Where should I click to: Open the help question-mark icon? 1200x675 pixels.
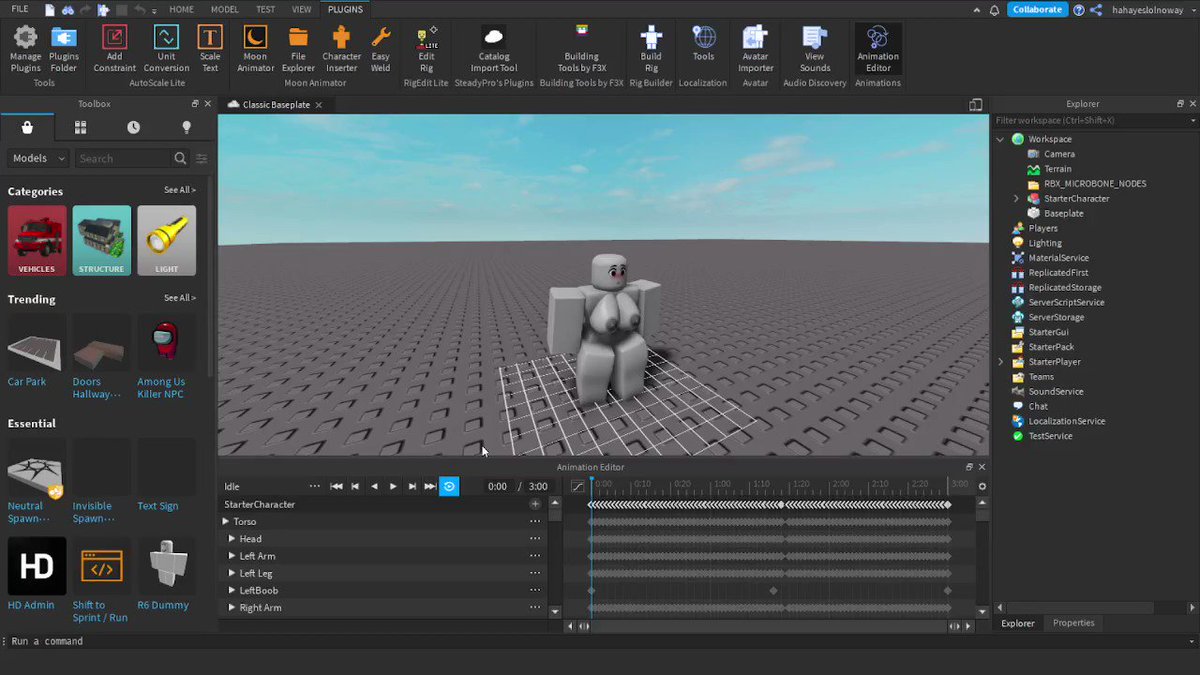1078,9
